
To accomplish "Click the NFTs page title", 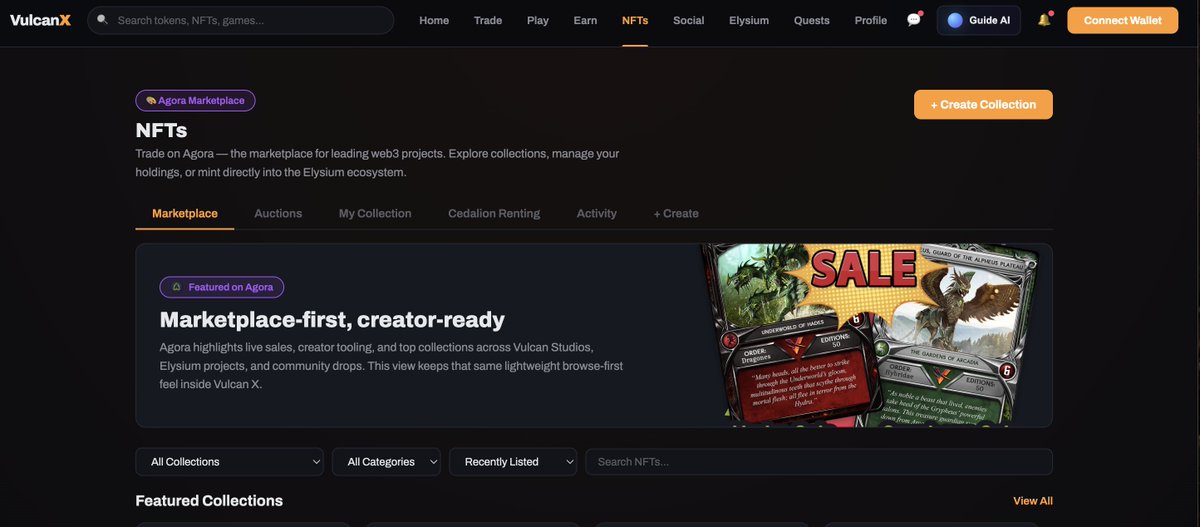I will coord(161,130).
